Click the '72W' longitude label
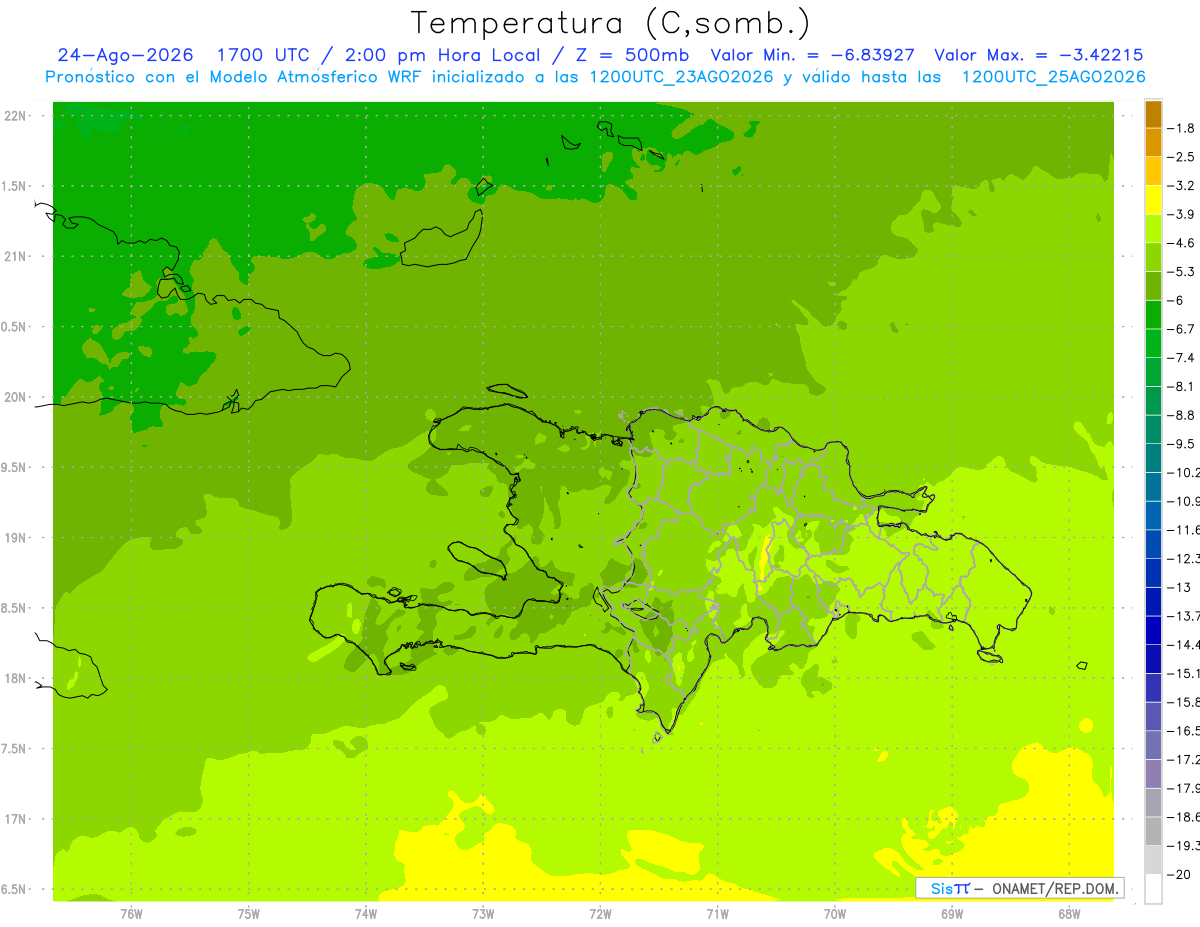The width and height of the screenshot is (1200, 927). pos(601,914)
